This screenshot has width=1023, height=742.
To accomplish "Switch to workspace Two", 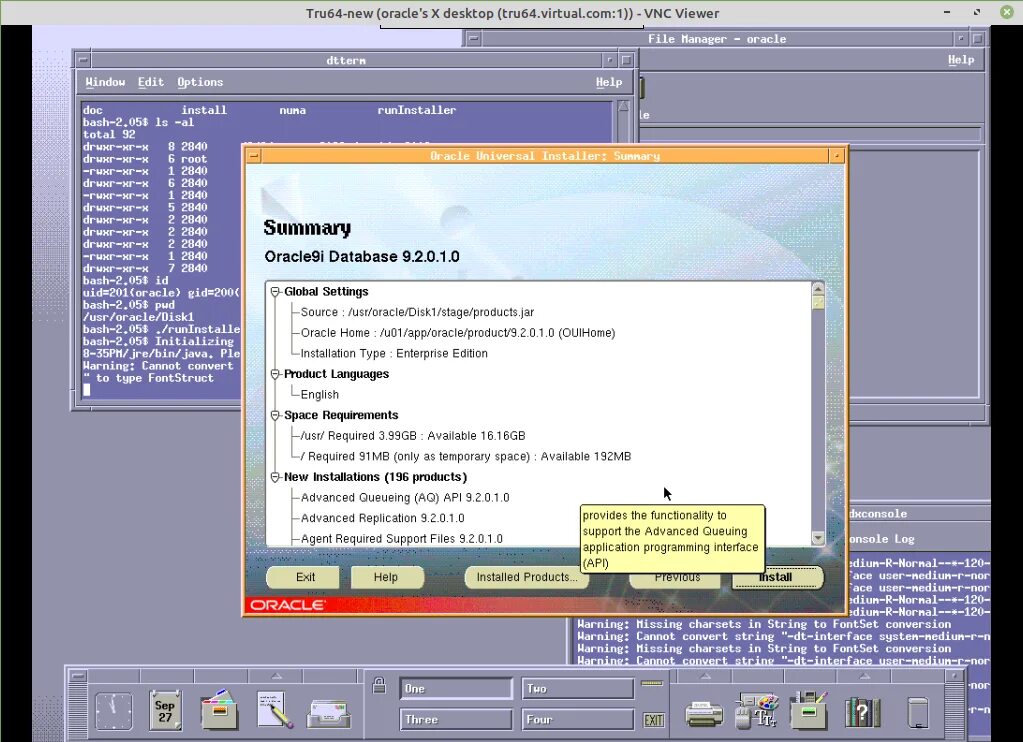I will click(577, 688).
